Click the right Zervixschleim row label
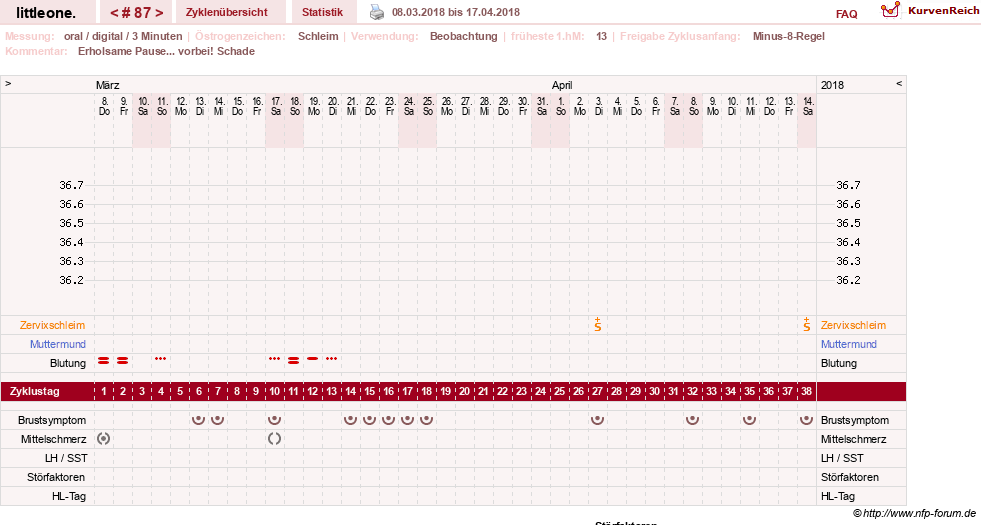Image resolution: width=981 pixels, height=525 pixels. pyautogui.click(x=853, y=325)
